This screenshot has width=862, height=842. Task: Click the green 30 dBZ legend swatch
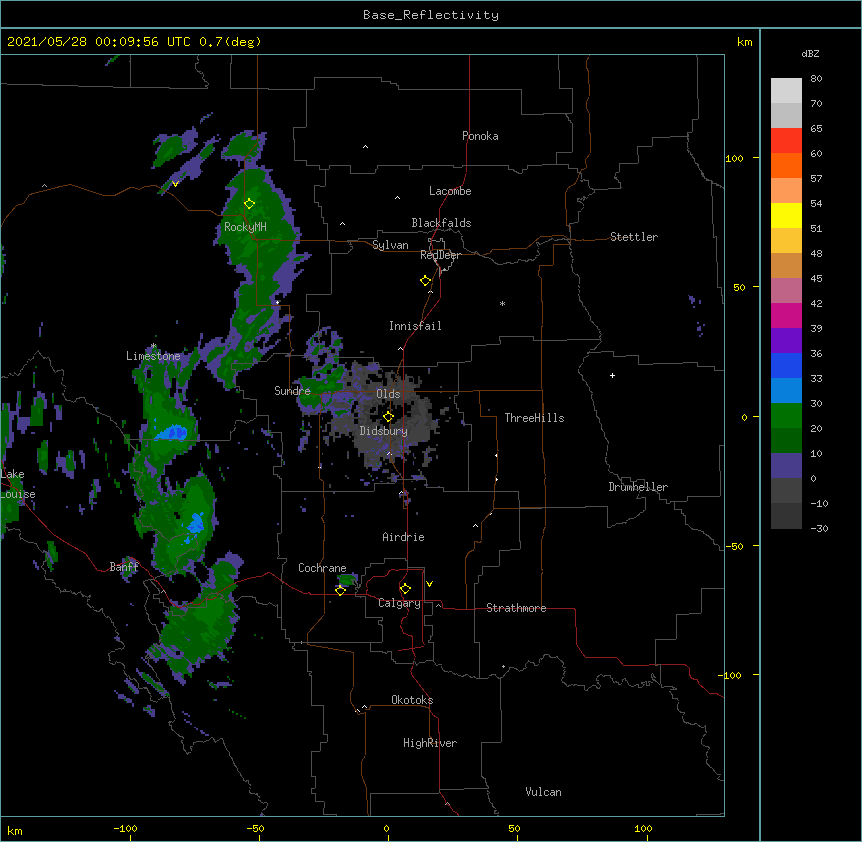coord(786,416)
